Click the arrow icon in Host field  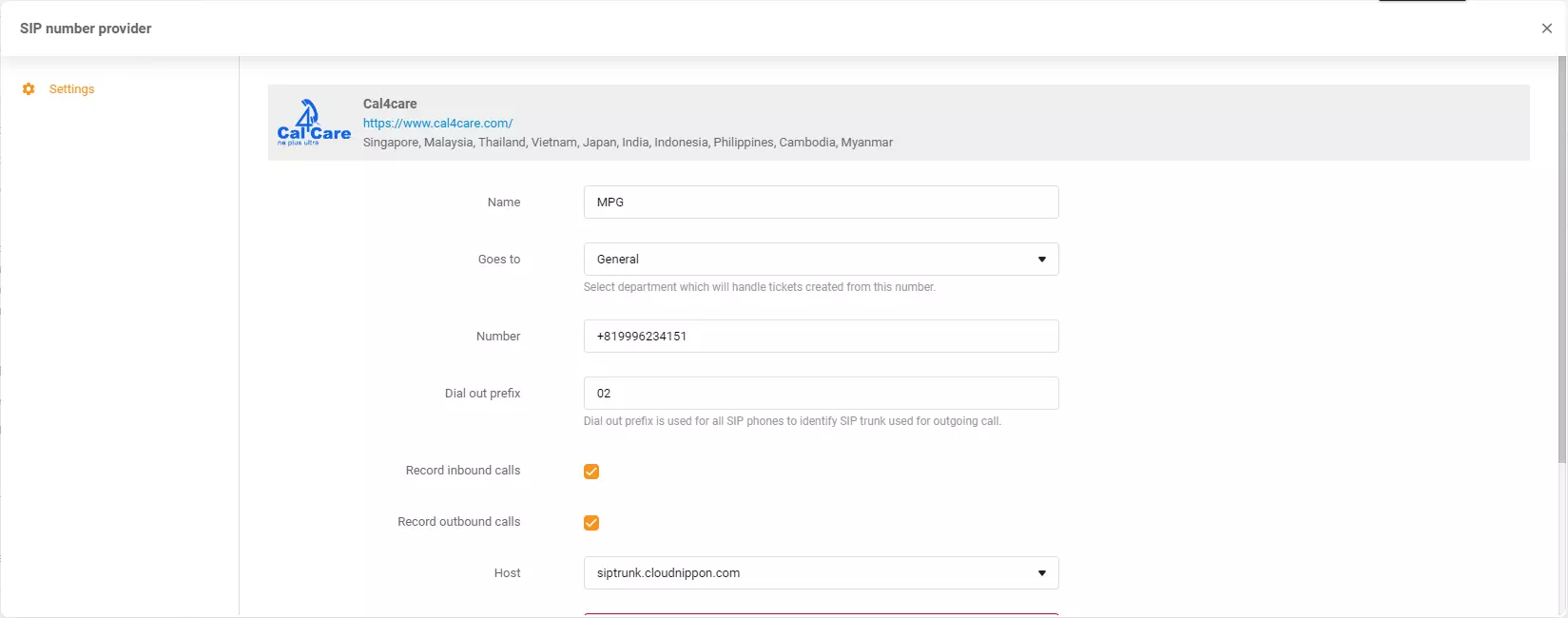[1041, 573]
